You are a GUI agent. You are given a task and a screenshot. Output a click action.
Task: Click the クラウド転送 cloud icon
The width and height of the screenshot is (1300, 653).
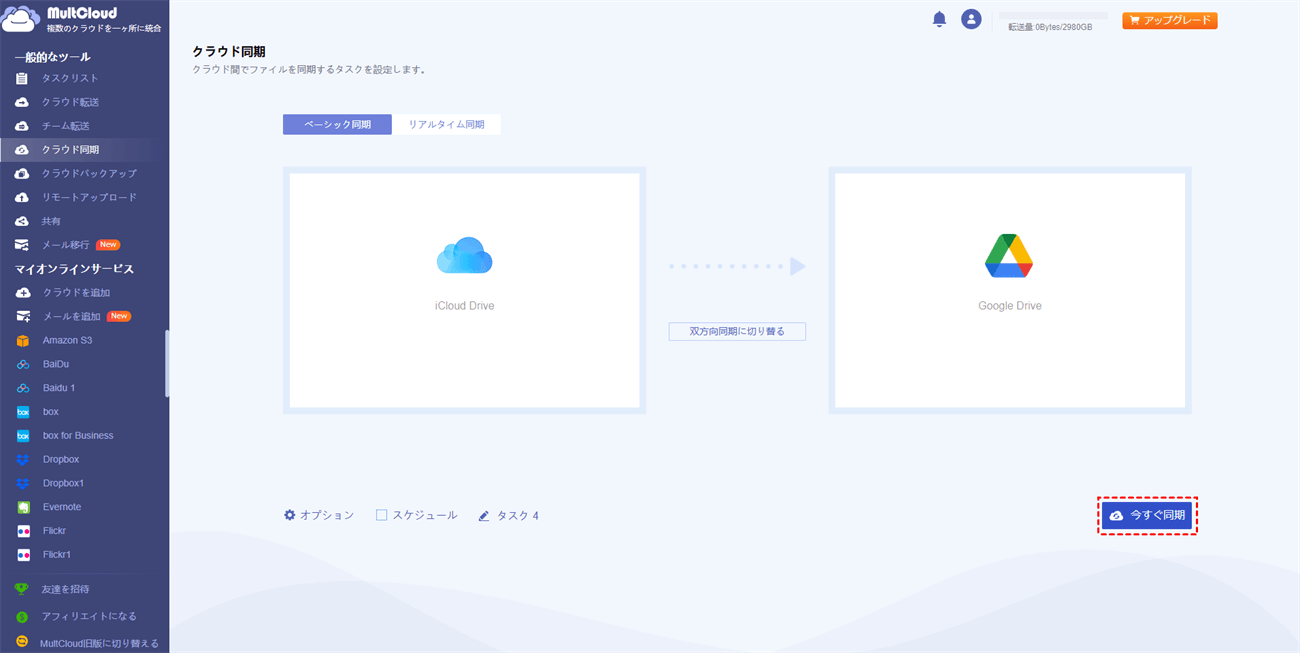point(22,102)
